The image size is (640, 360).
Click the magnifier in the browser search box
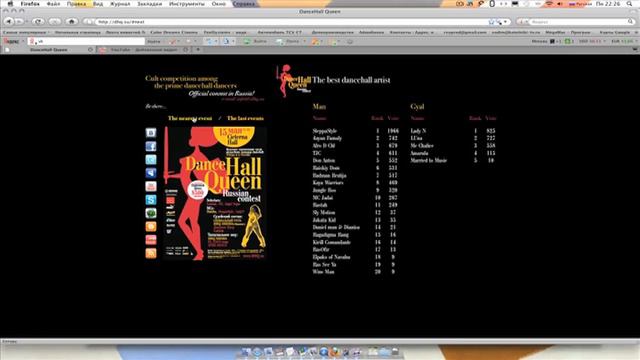pos(631,22)
